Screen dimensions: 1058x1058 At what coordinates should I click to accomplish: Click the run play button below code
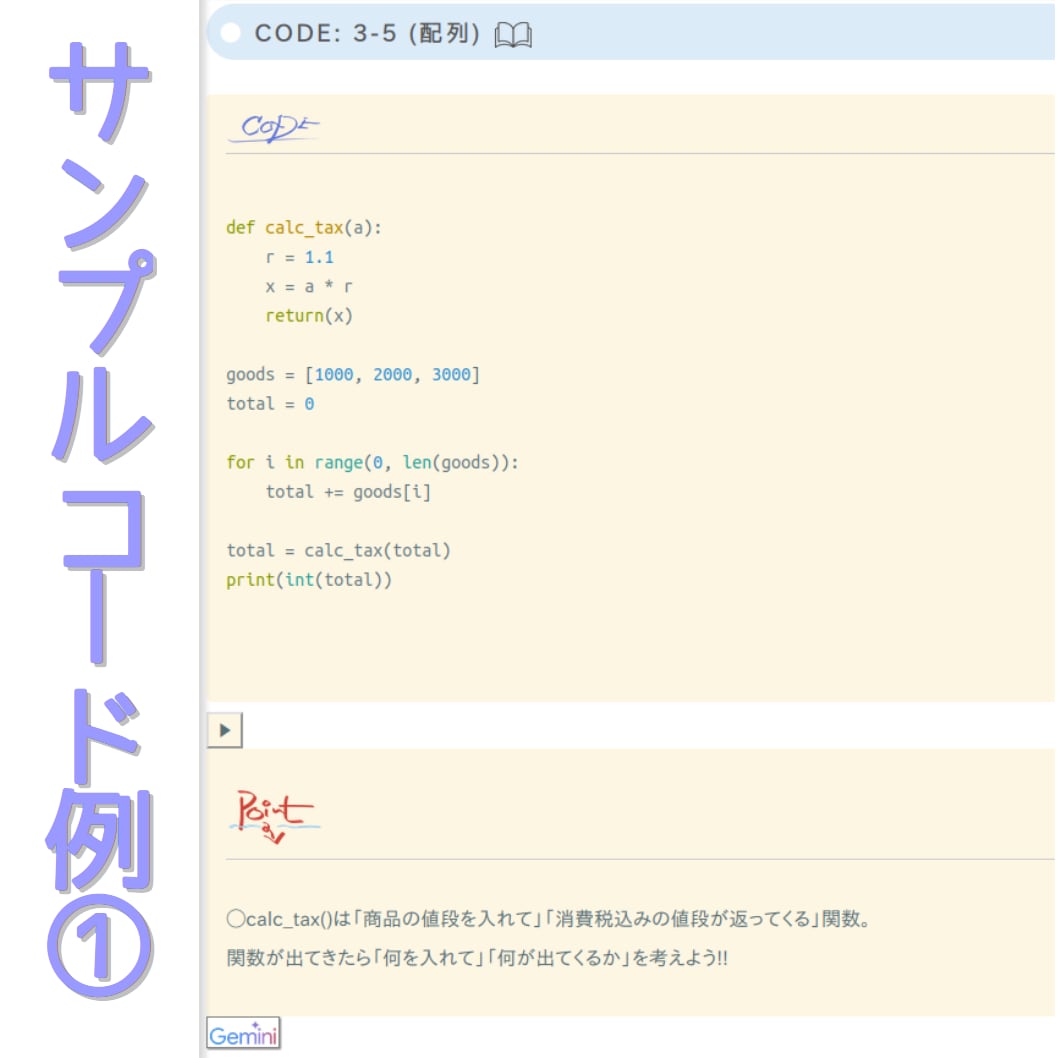point(225,730)
